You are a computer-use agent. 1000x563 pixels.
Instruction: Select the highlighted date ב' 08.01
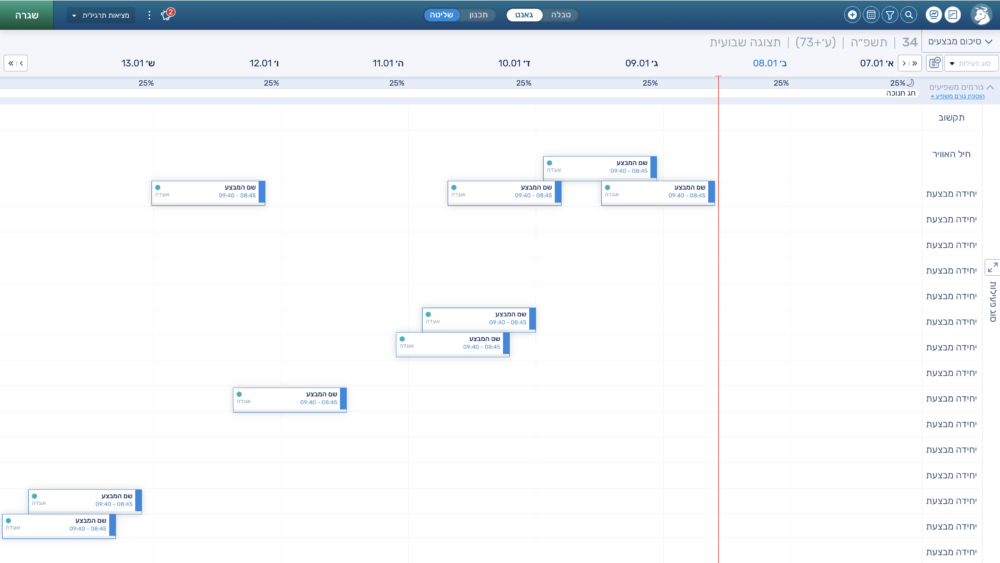tap(770, 63)
